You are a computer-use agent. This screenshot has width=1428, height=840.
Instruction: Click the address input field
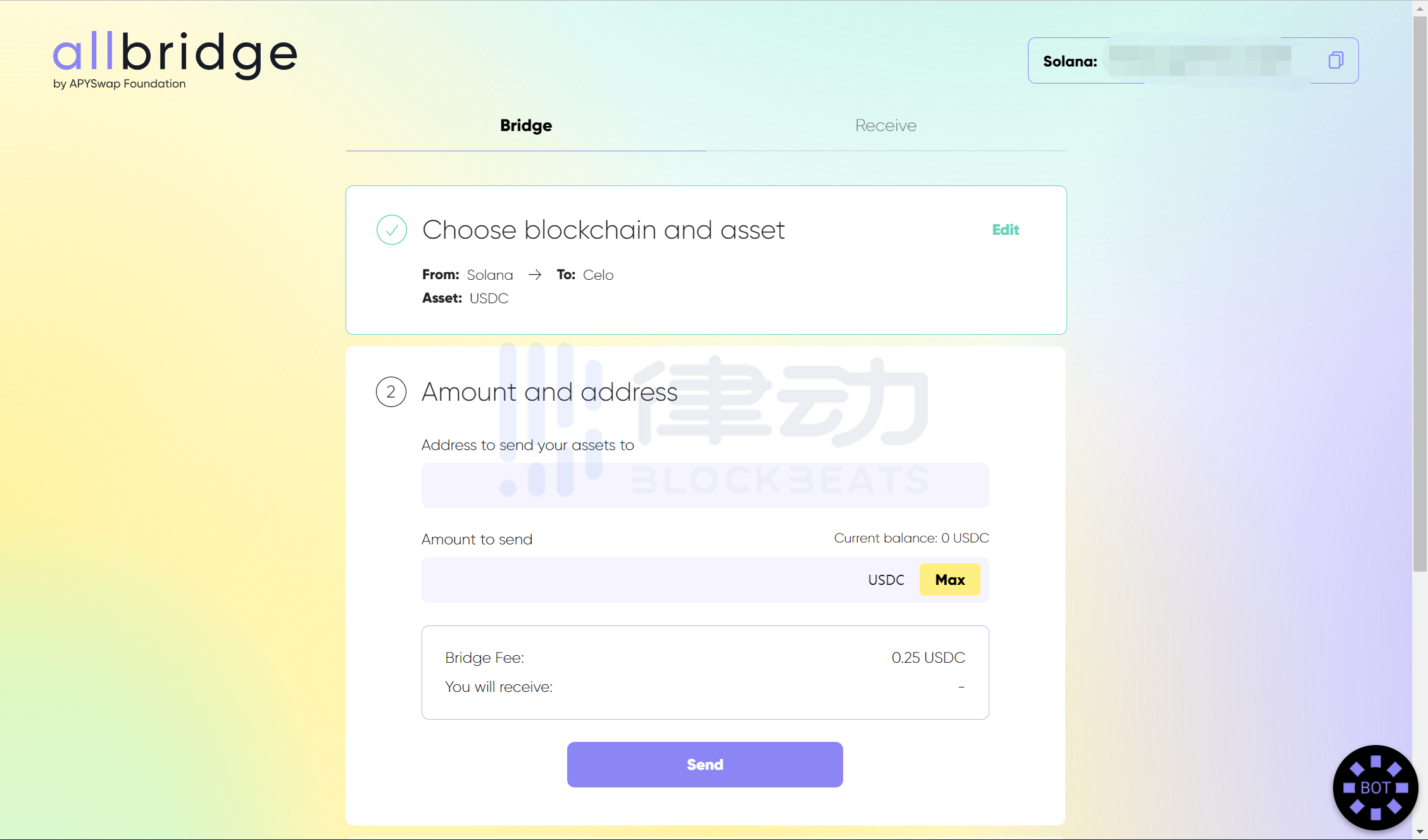tap(705, 485)
